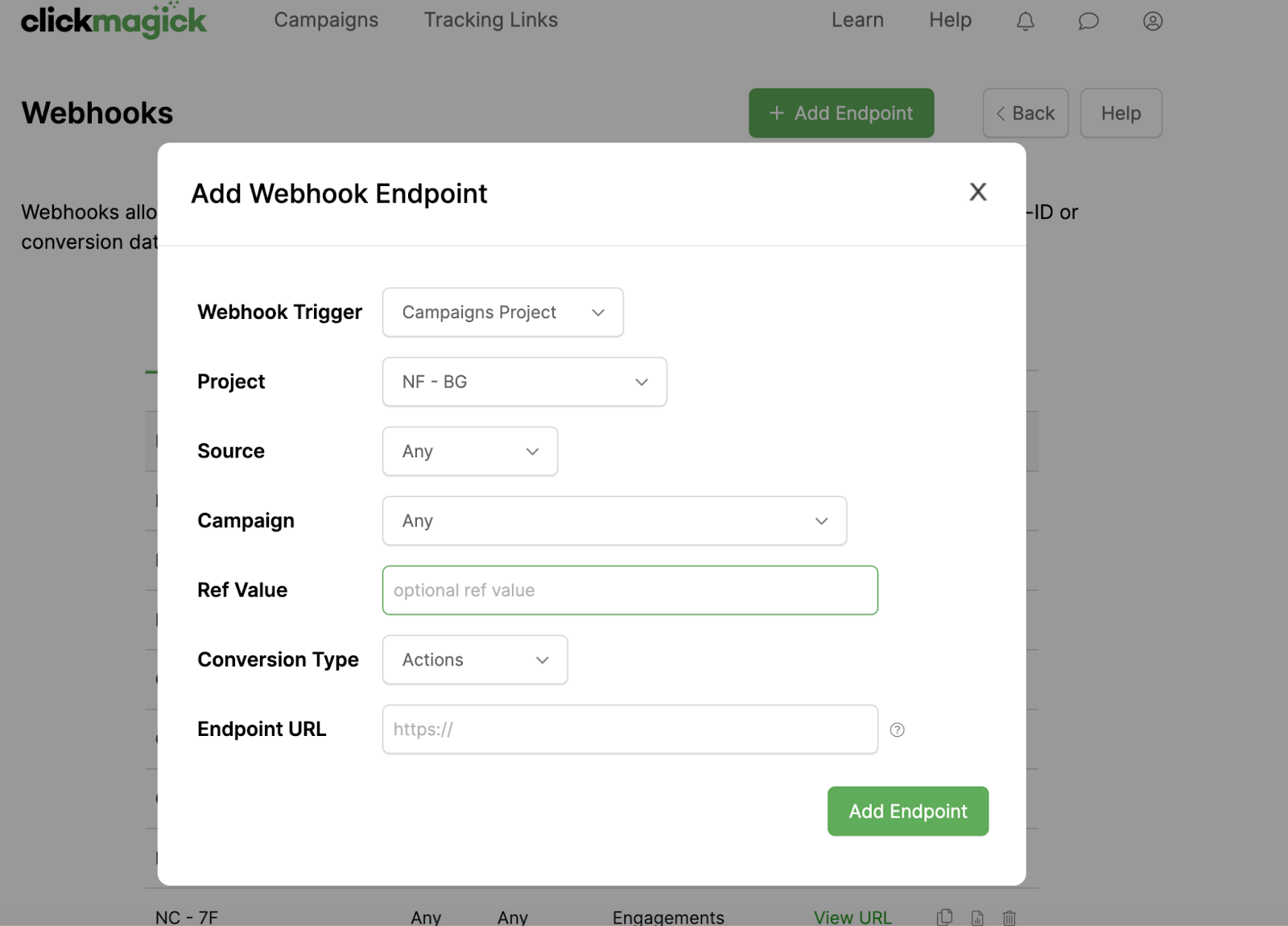
Task: Expand the Source dropdown
Action: click(469, 451)
